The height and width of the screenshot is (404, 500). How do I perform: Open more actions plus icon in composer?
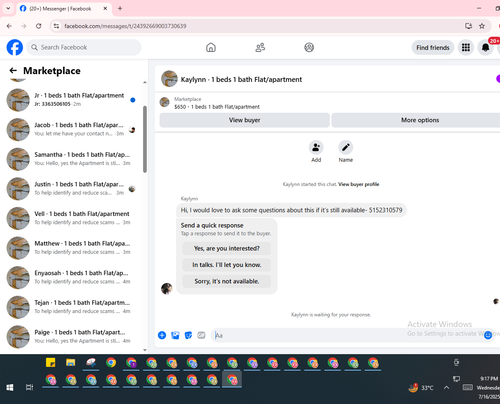pos(162,335)
